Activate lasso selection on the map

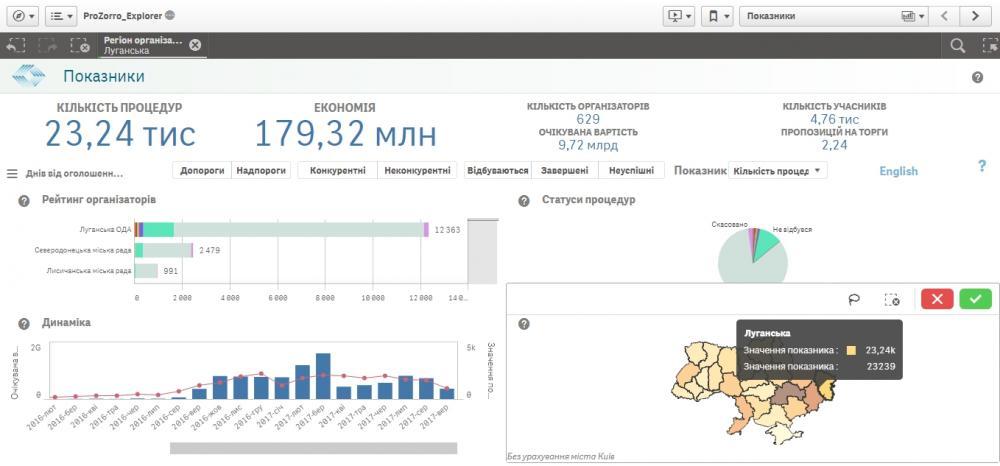pos(854,299)
